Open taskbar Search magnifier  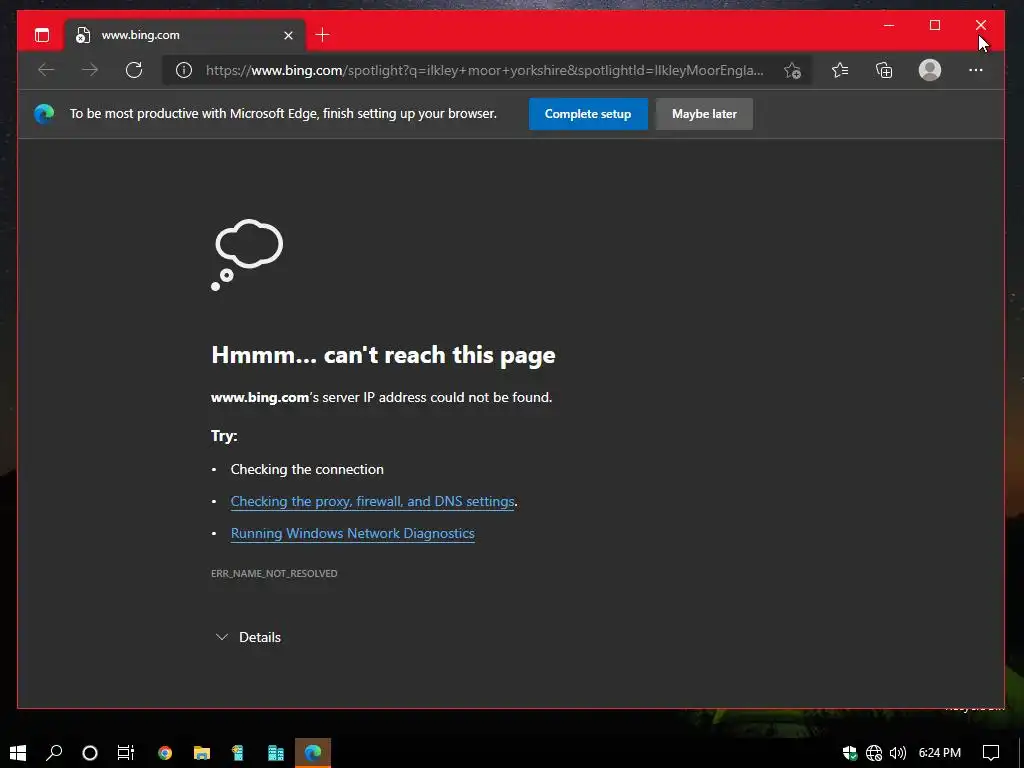54,753
